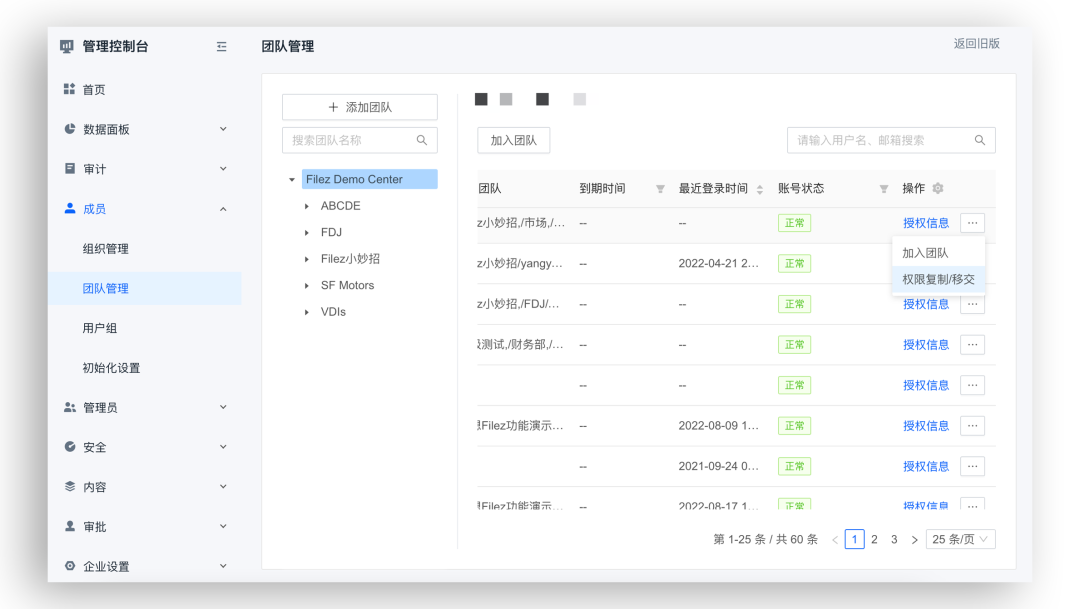
Task: Expand the 内容 menu chevron
Action: click(x=223, y=486)
